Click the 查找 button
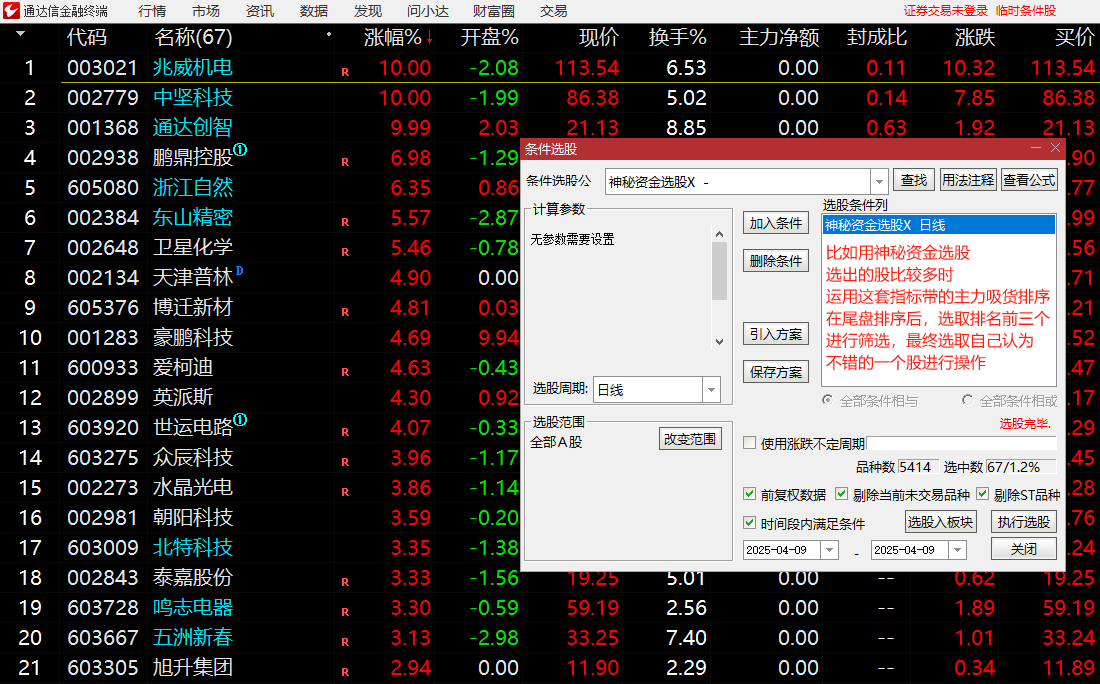Screen dimensions: 1100x684 [x=913, y=180]
